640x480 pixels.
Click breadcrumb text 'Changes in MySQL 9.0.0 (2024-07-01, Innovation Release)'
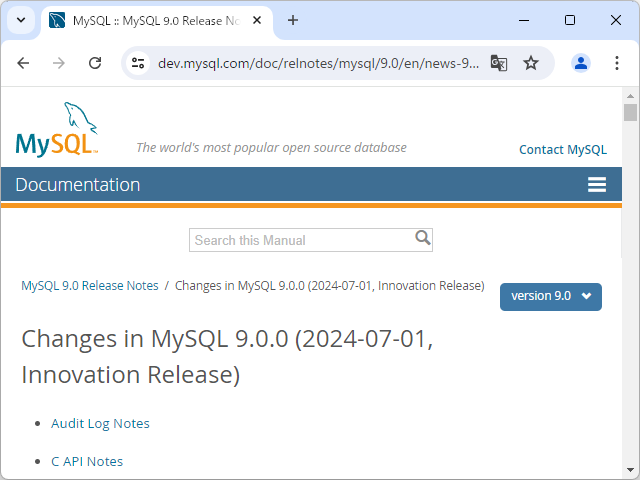pos(329,286)
